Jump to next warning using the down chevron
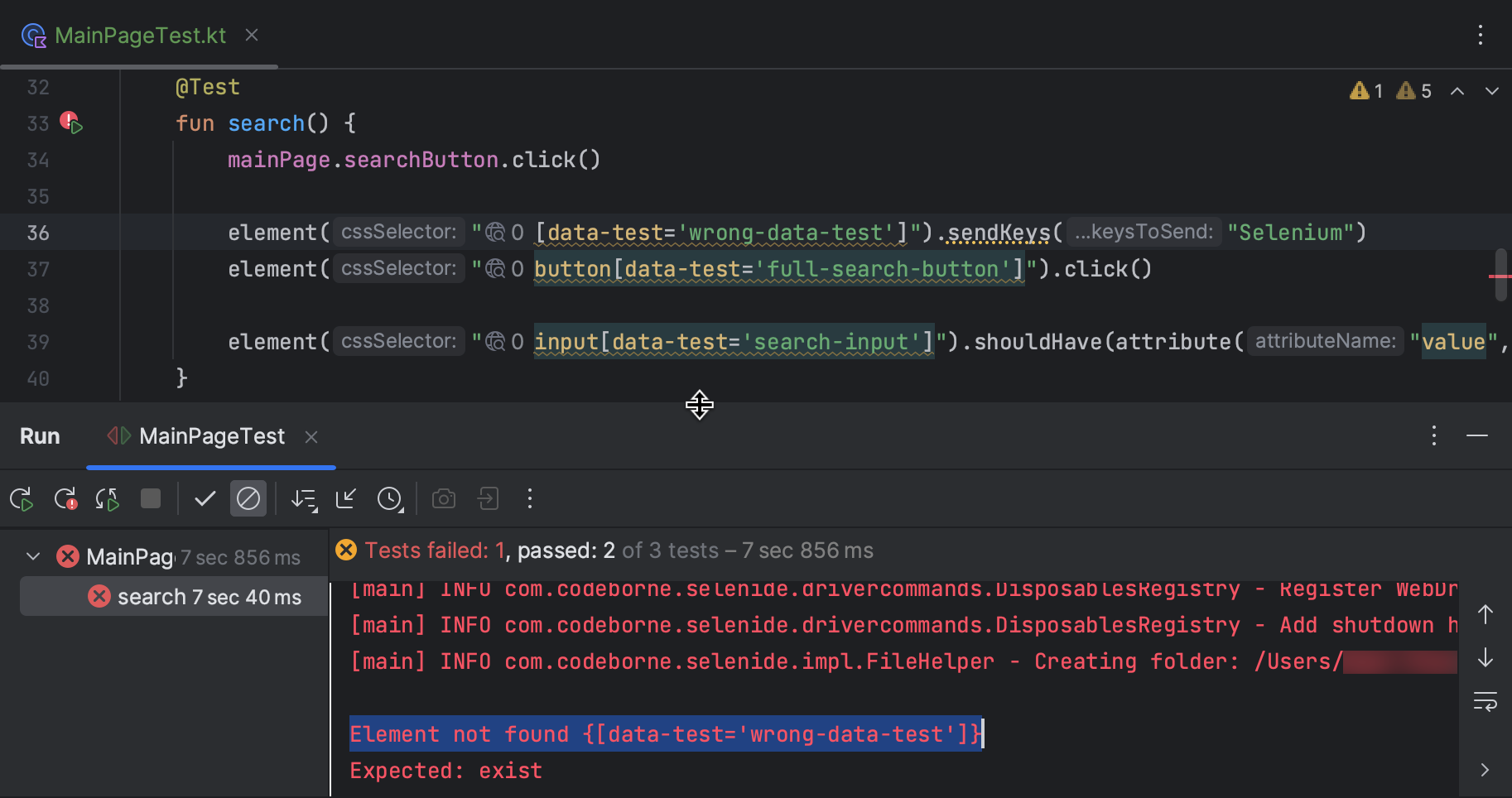Screen dimensions: 1512x798 point(1492,91)
